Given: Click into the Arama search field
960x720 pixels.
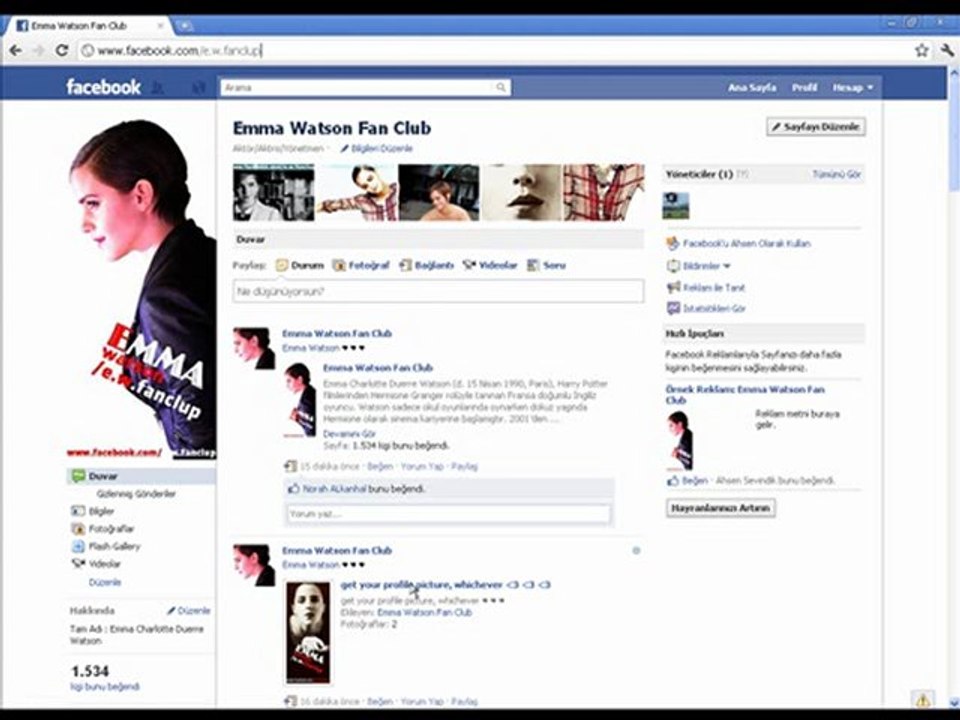Looking at the screenshot, I should (357, 88).
